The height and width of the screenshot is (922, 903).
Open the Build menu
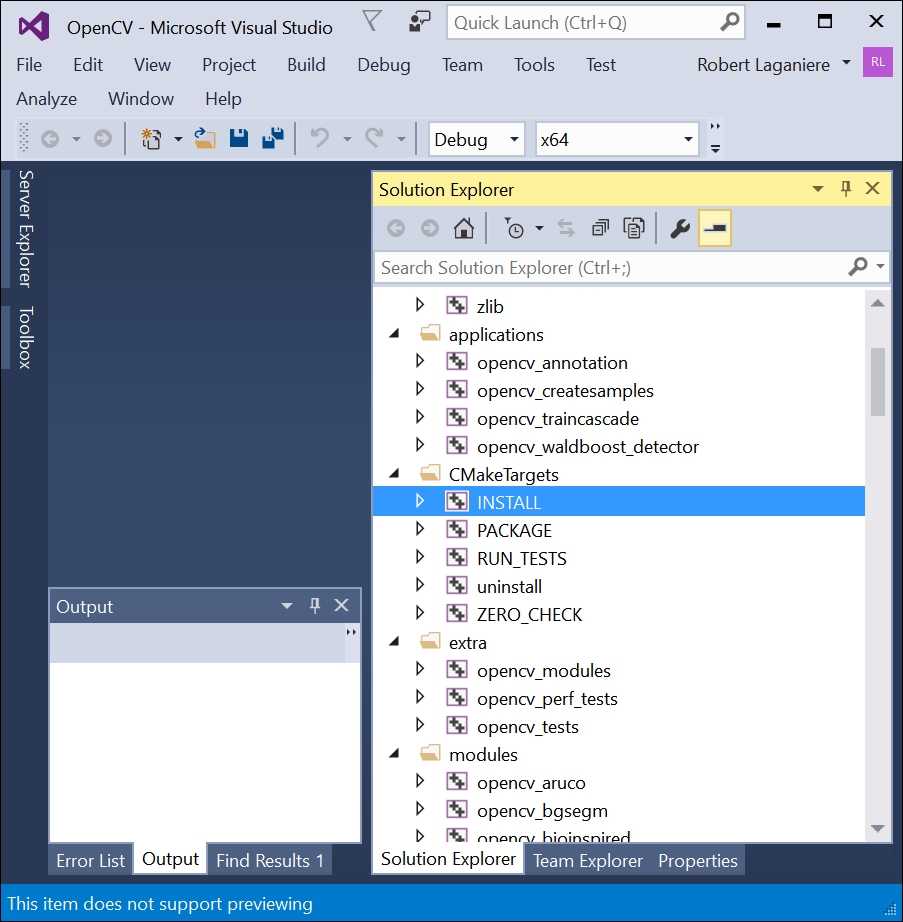coord(306,65)
